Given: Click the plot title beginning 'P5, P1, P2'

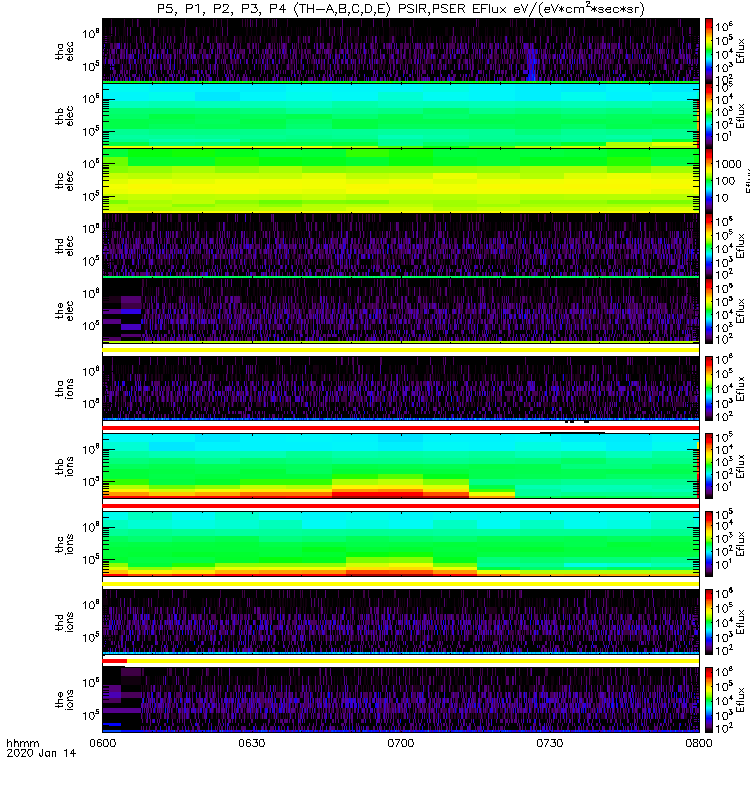Looking at the screenshot, I should [401, 9].
